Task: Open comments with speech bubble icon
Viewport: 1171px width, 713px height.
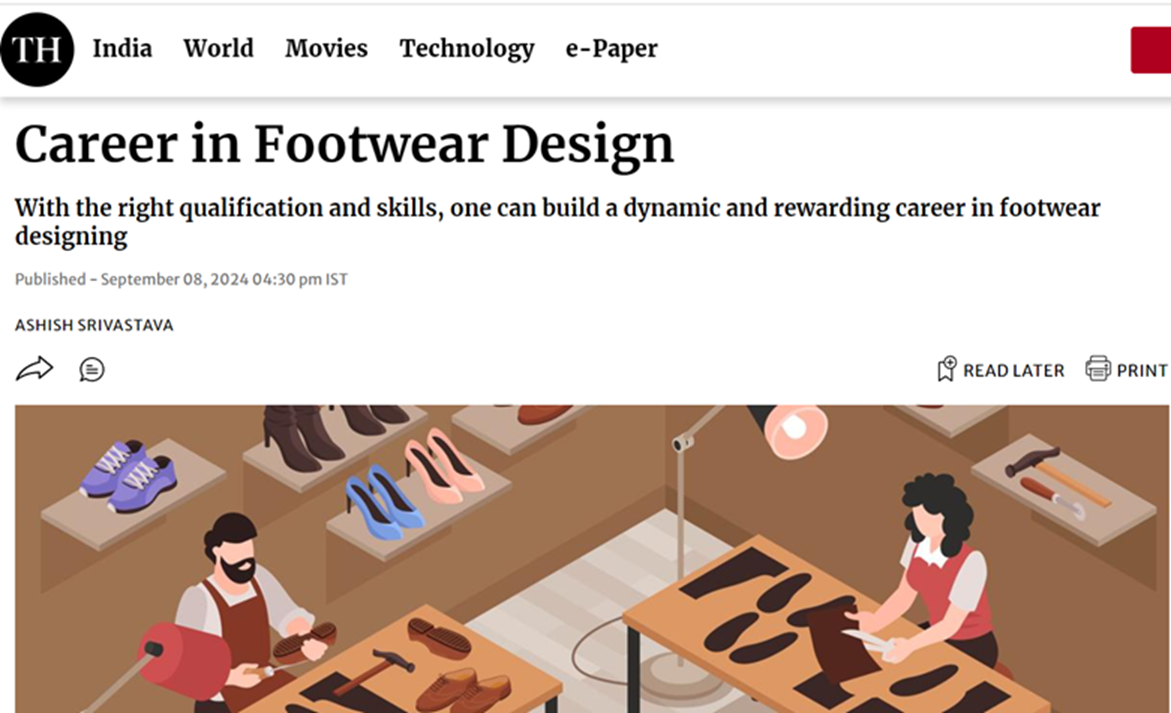Action: coord(92,370)
